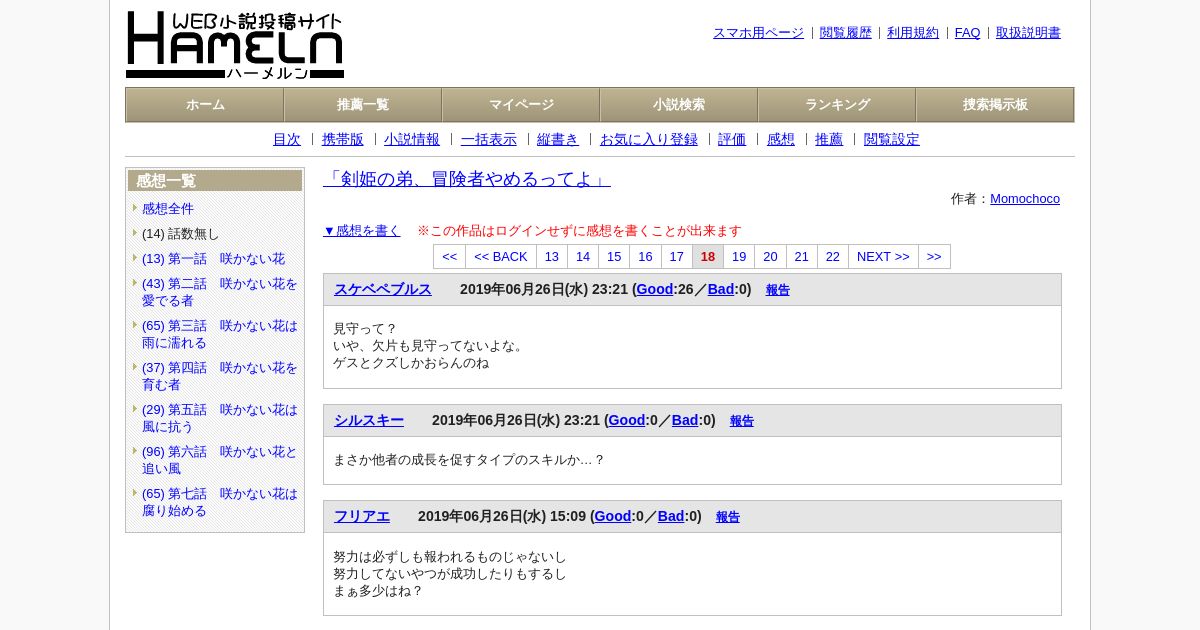Switch to 縦書き view link
This screenshot has width=1200, height=630.
click(x=558, y=139)
